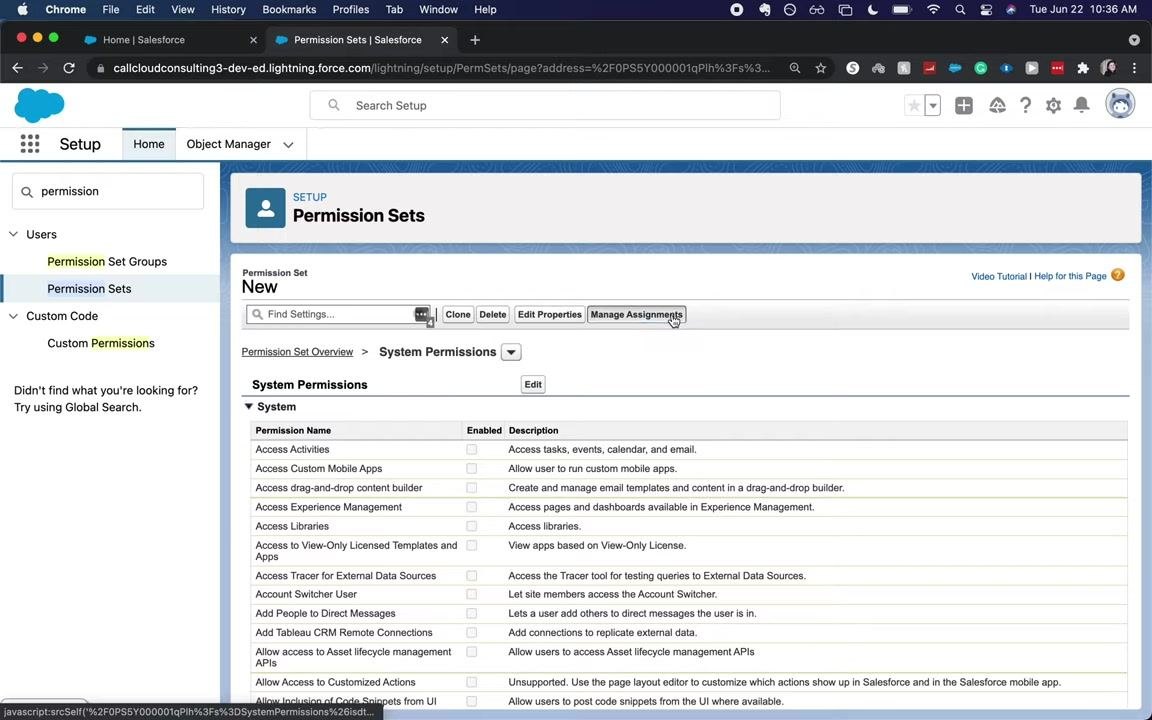
Task: Open the Help for this Page link
Action: pos(1070,276)
